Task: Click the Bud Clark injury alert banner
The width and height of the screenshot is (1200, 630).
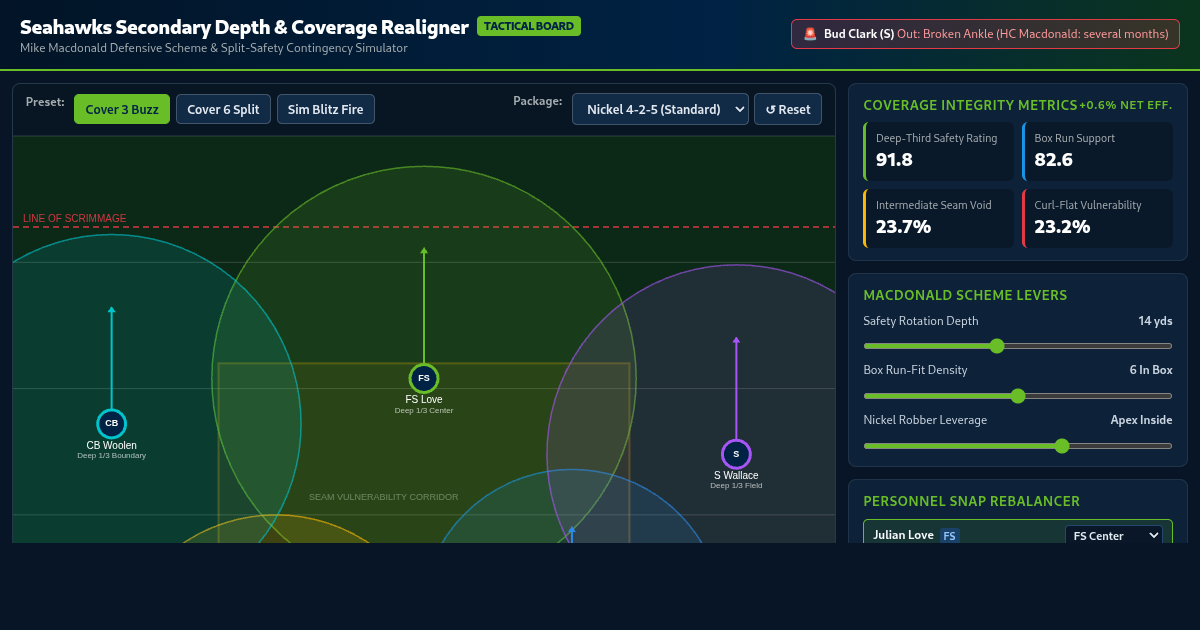Action: pyautogui.click(x=985, y=34)
